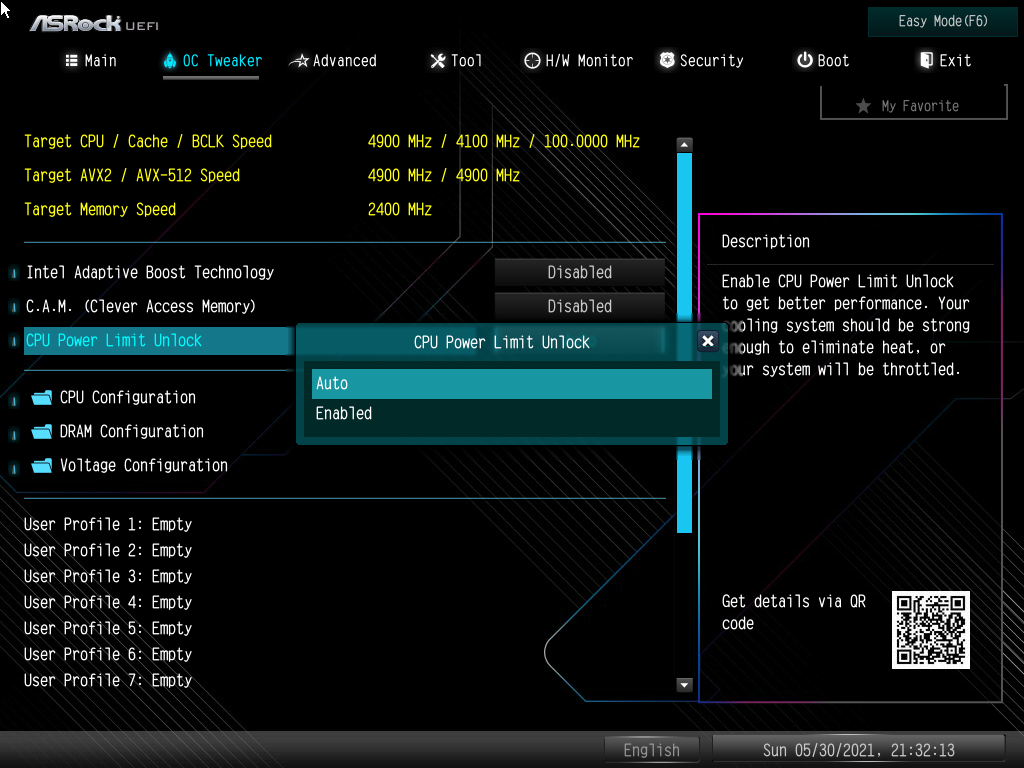Open My Favorite list

point(913,106)
